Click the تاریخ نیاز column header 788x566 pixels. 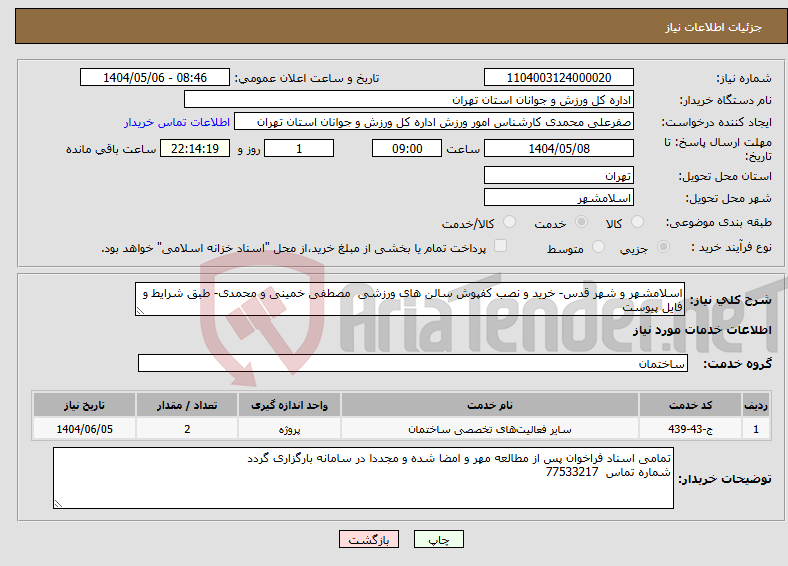tap(84, 405)
